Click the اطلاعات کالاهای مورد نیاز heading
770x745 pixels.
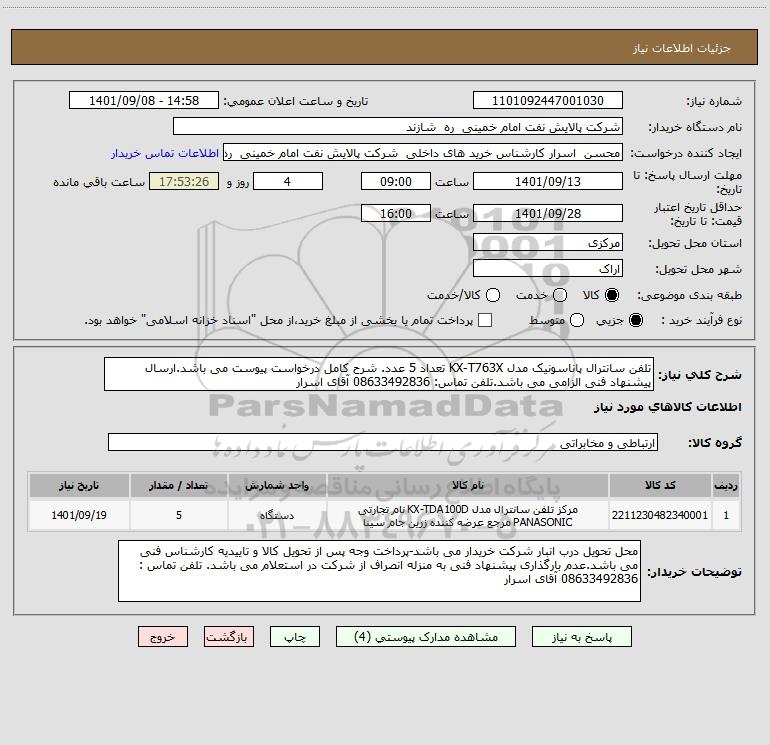coord(668,407)
